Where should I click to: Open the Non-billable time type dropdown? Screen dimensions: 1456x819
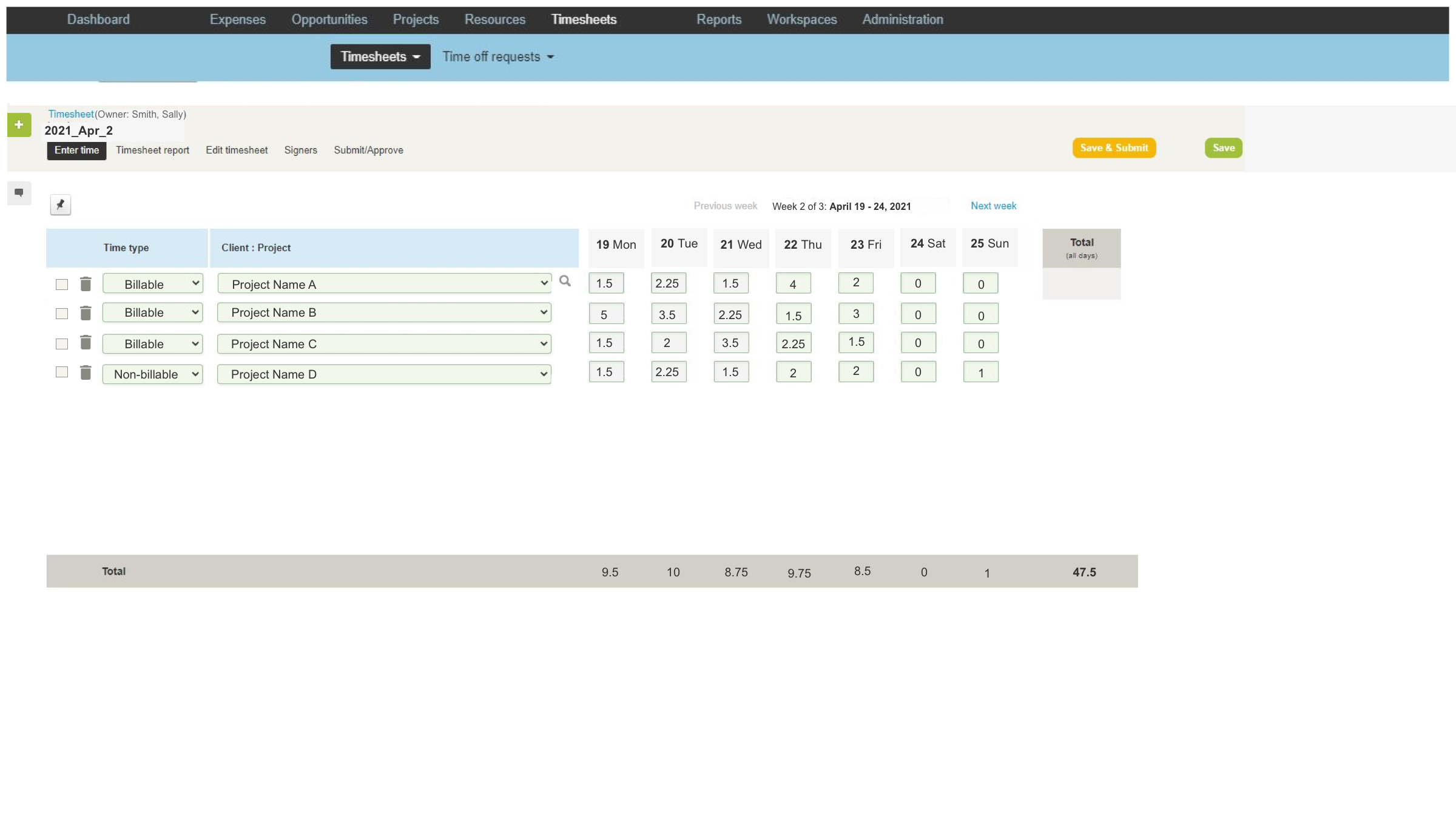(152, 374)
